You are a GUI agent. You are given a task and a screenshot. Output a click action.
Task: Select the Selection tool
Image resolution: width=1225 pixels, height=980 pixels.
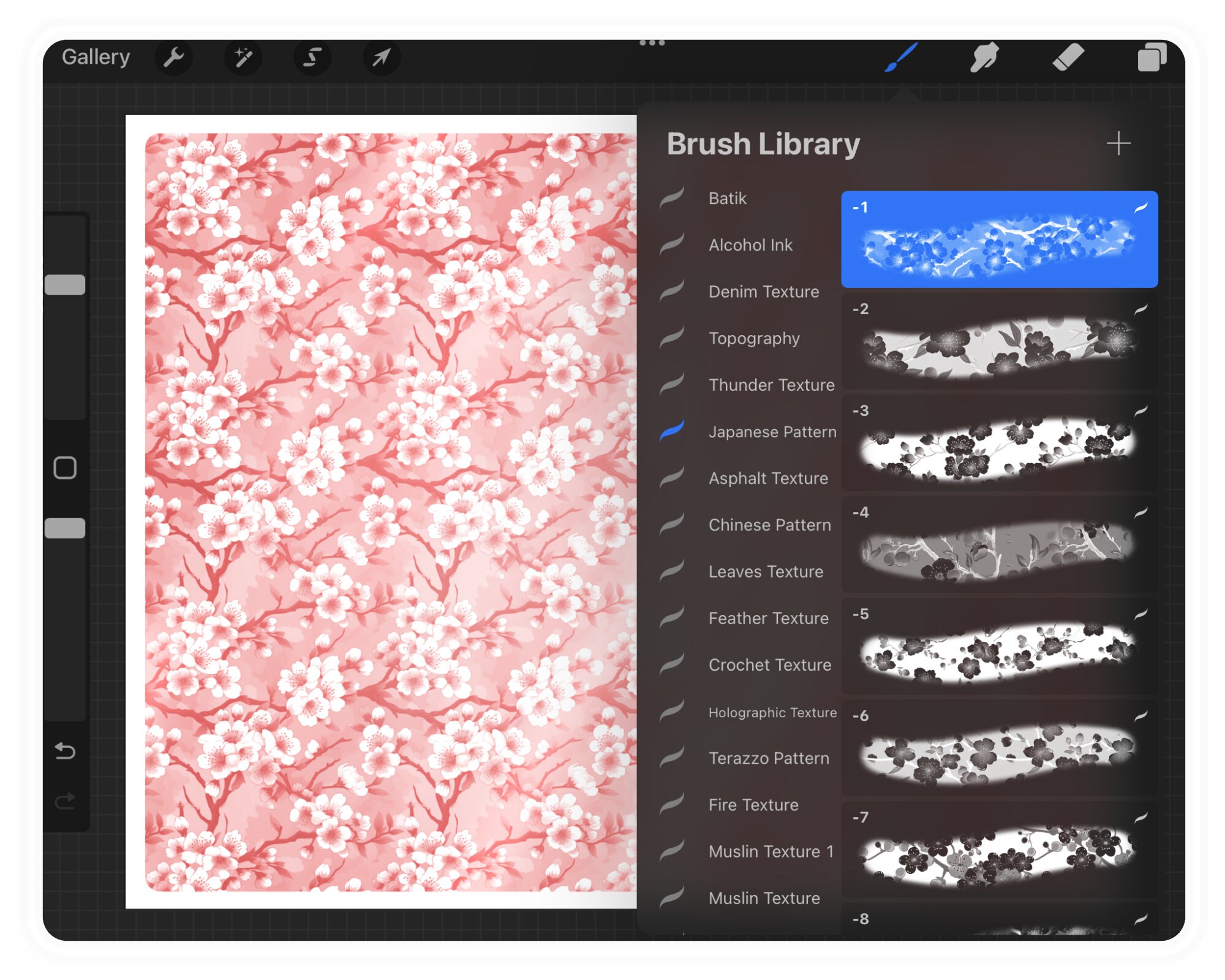tap(312, 58)
